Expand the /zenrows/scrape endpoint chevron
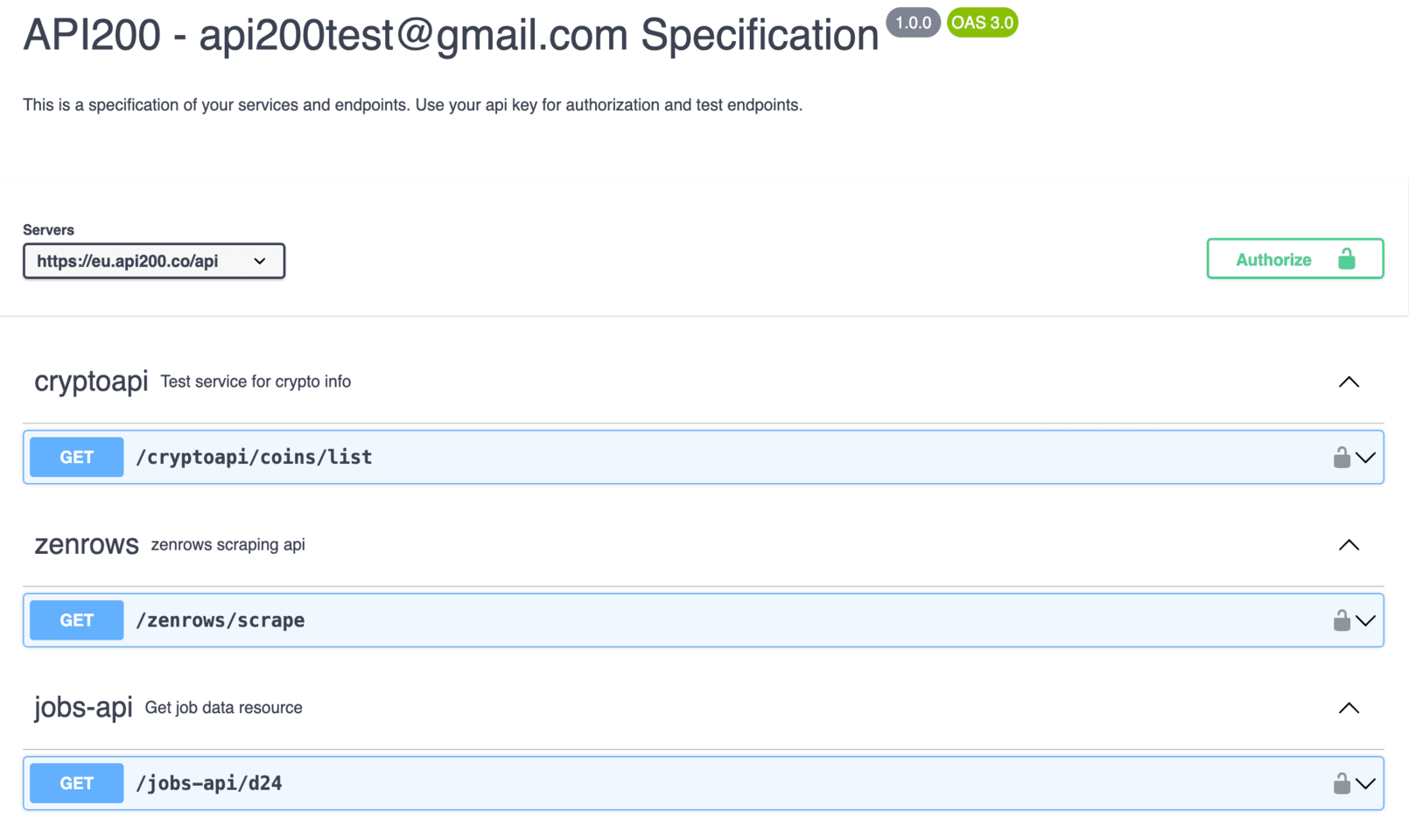 [1366, 621]
